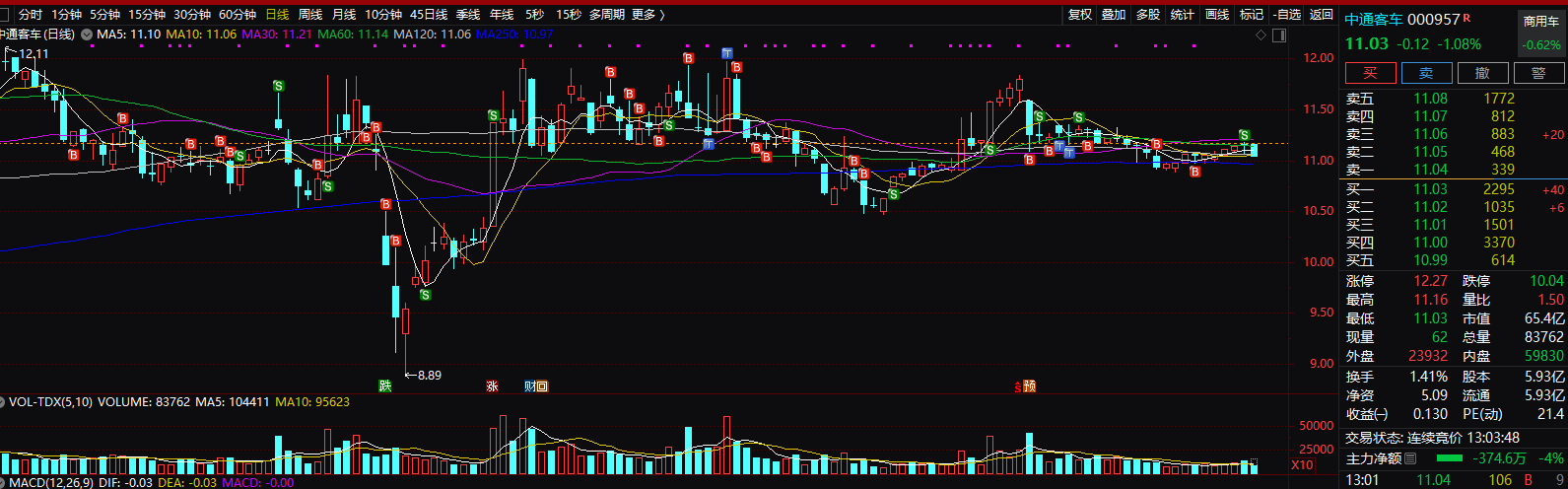The height and width of the screenshot is (489, 1568).
Task: Select the 周线 weekly period tab
Action: (x=310, y=15)
